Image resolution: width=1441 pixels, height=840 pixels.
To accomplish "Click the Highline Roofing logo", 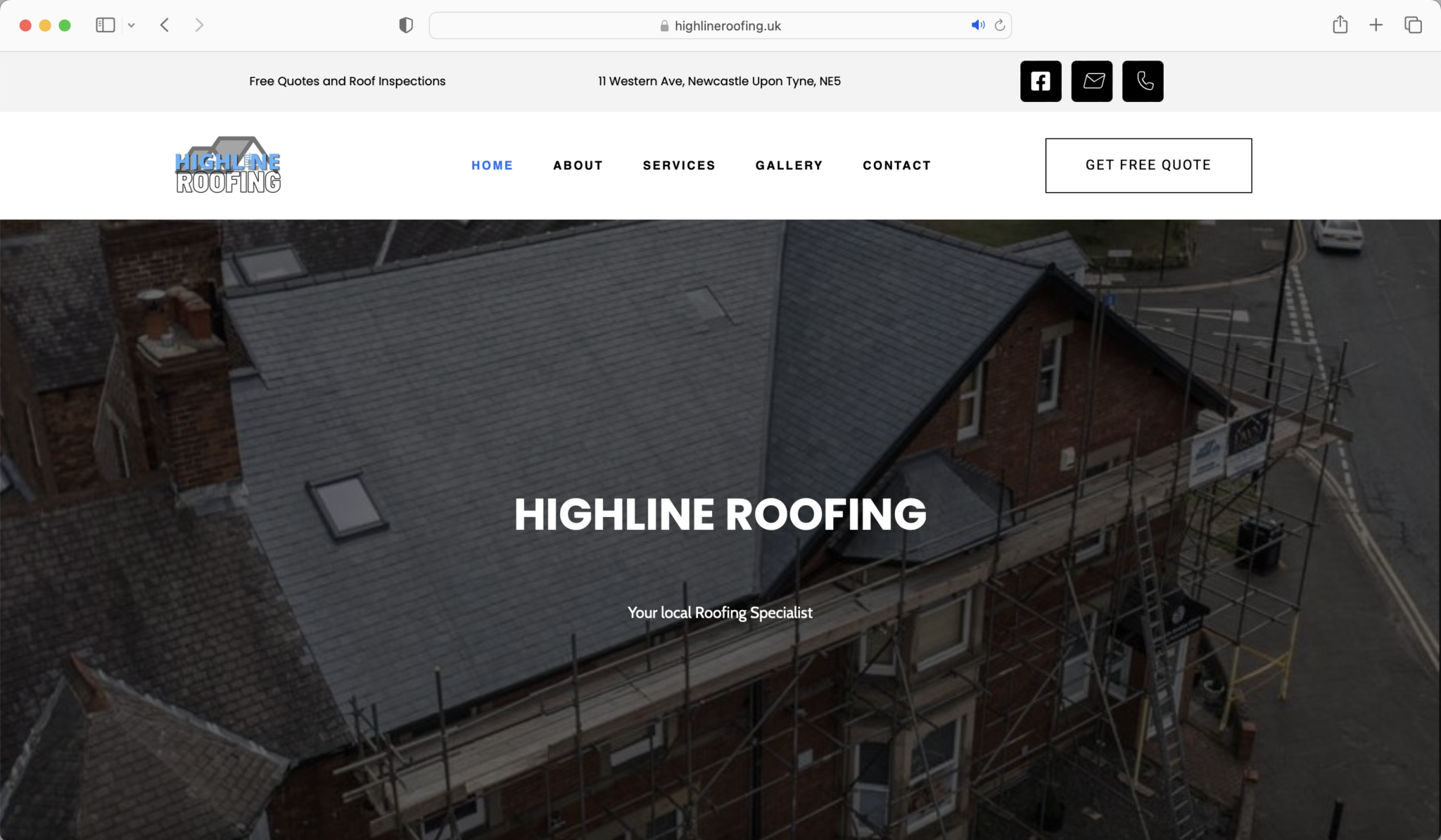I will (x=228, y=165).
